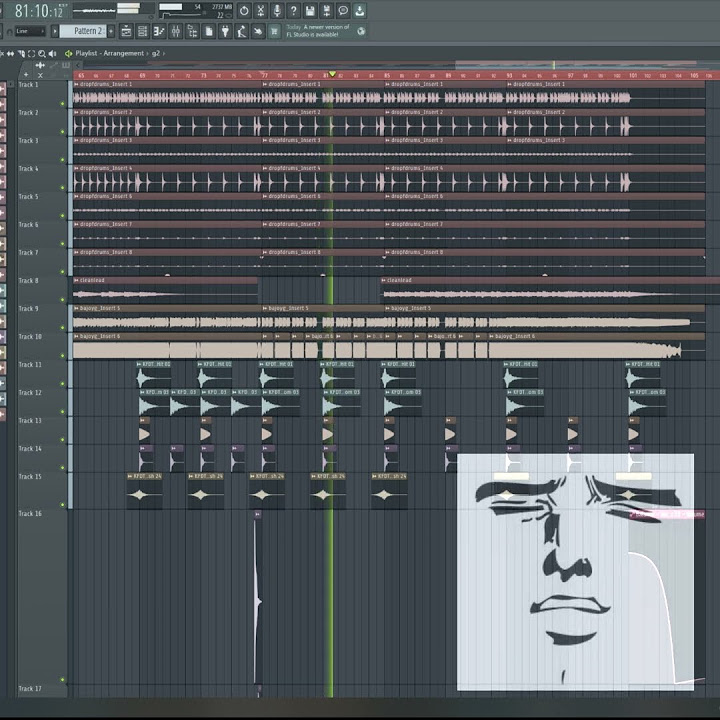Click the render-as-audio floppy waveform icon
The width and height of the screenshot is (720, 720).
coord(326,11)
